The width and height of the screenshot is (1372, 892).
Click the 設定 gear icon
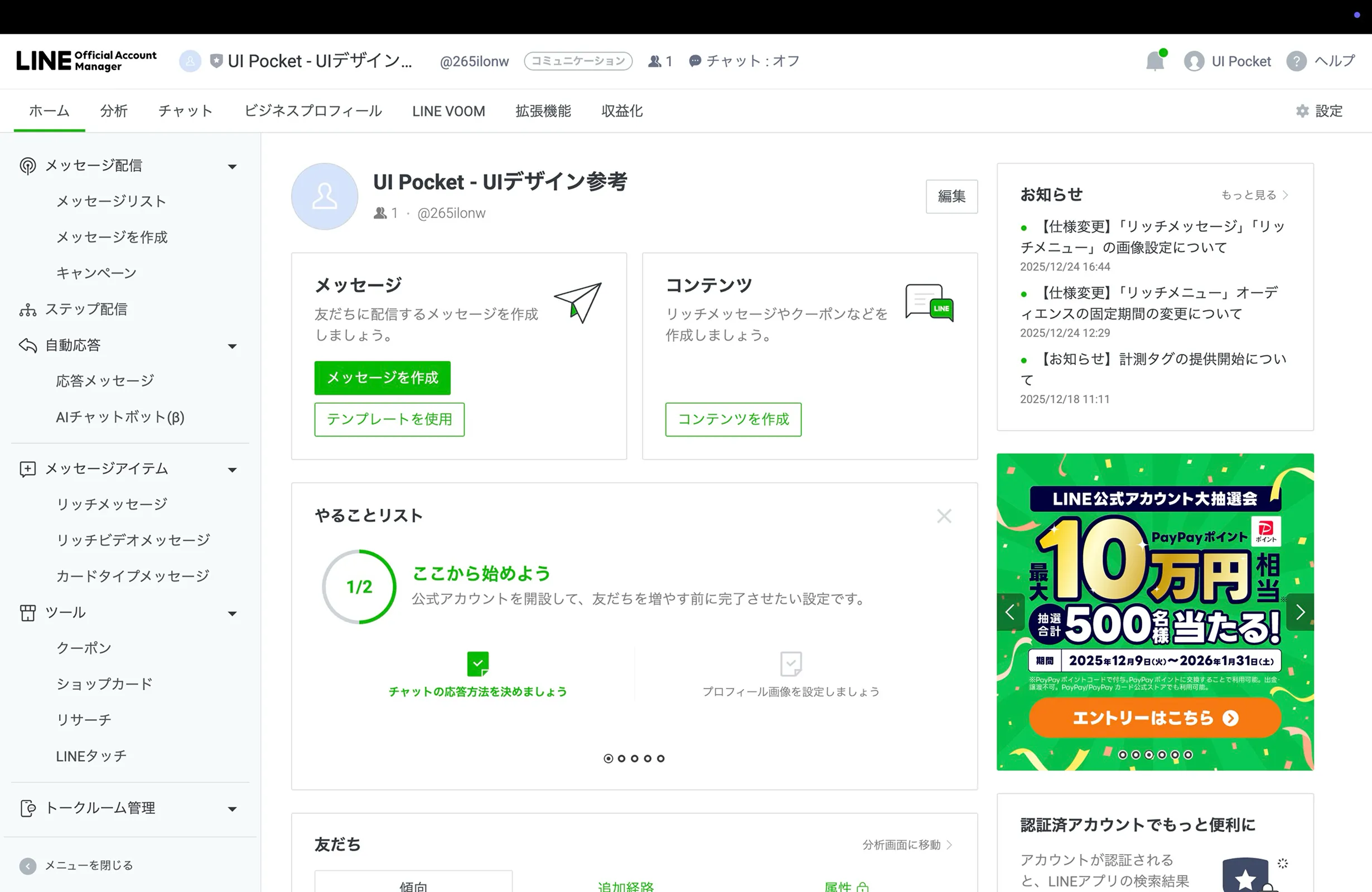coord(1302,110)
